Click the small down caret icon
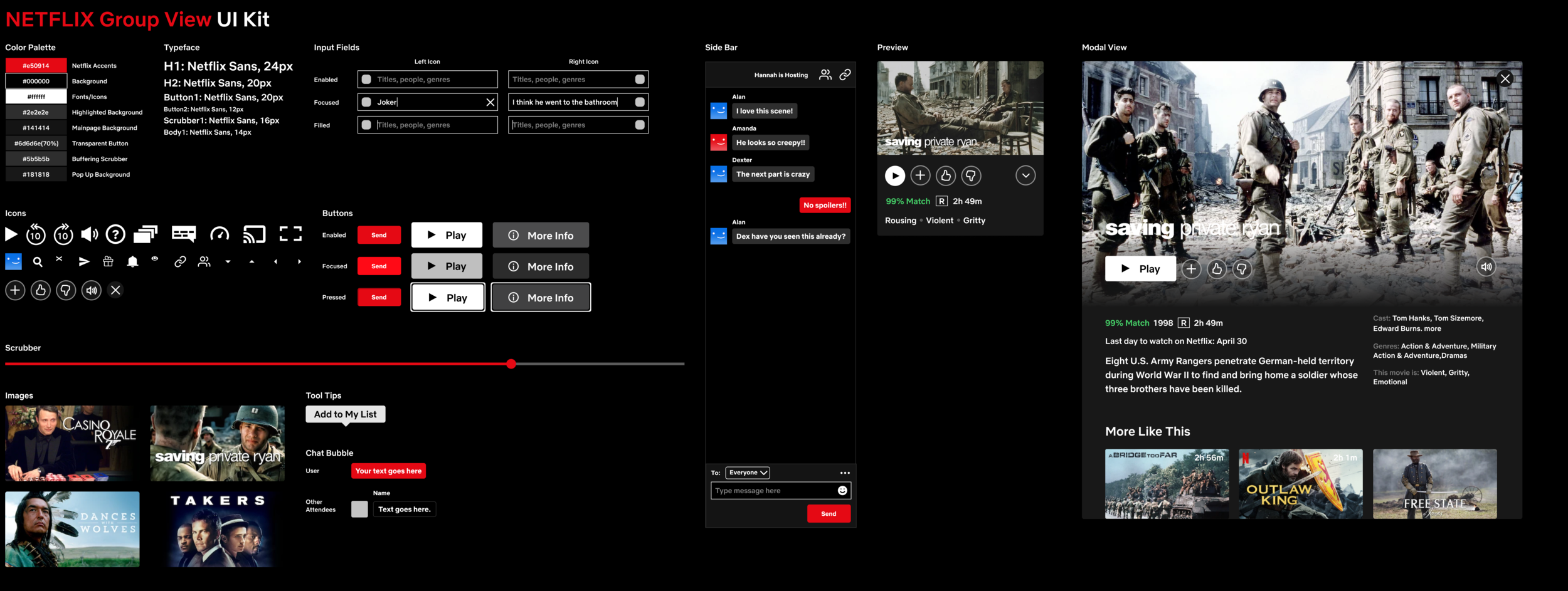 228,262
